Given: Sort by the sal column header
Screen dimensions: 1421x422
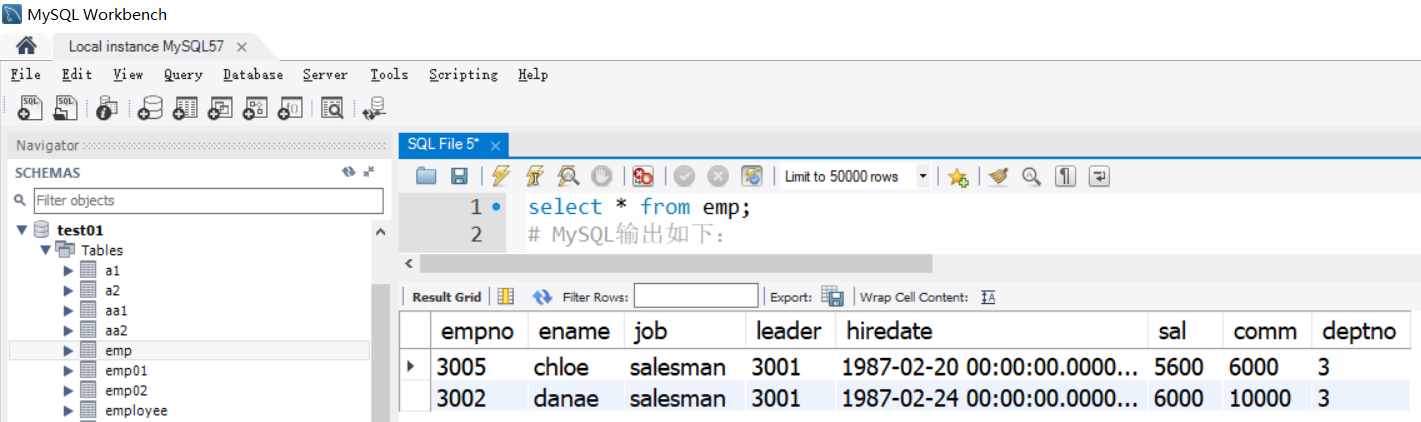Looking at the screenshot, I should point(1185,331).
